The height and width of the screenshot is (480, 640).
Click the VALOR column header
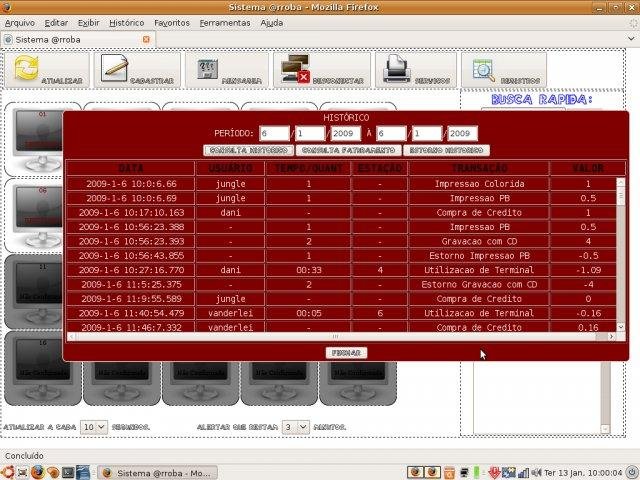click(588, 168)
